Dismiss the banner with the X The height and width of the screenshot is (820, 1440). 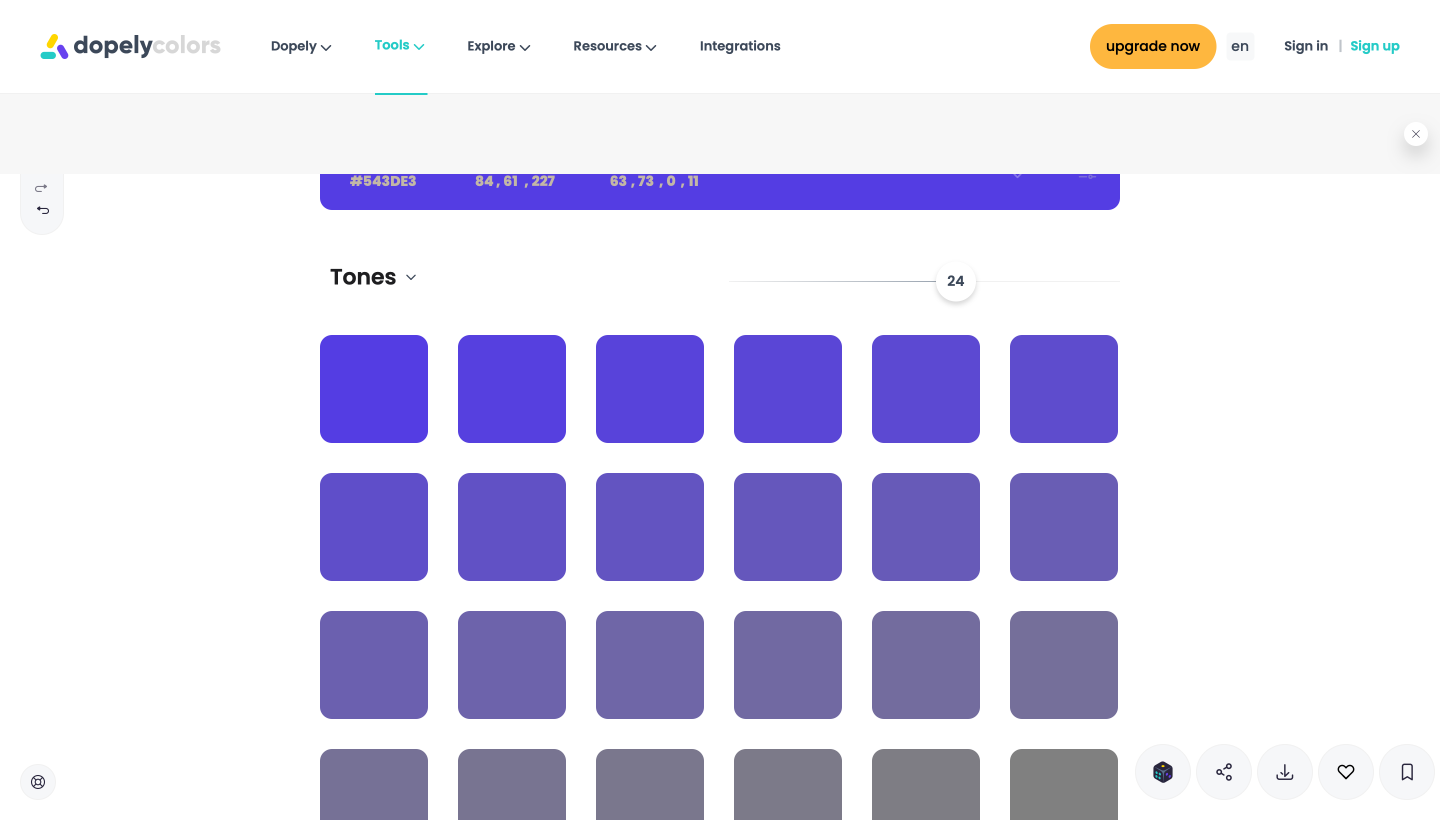1416,133
